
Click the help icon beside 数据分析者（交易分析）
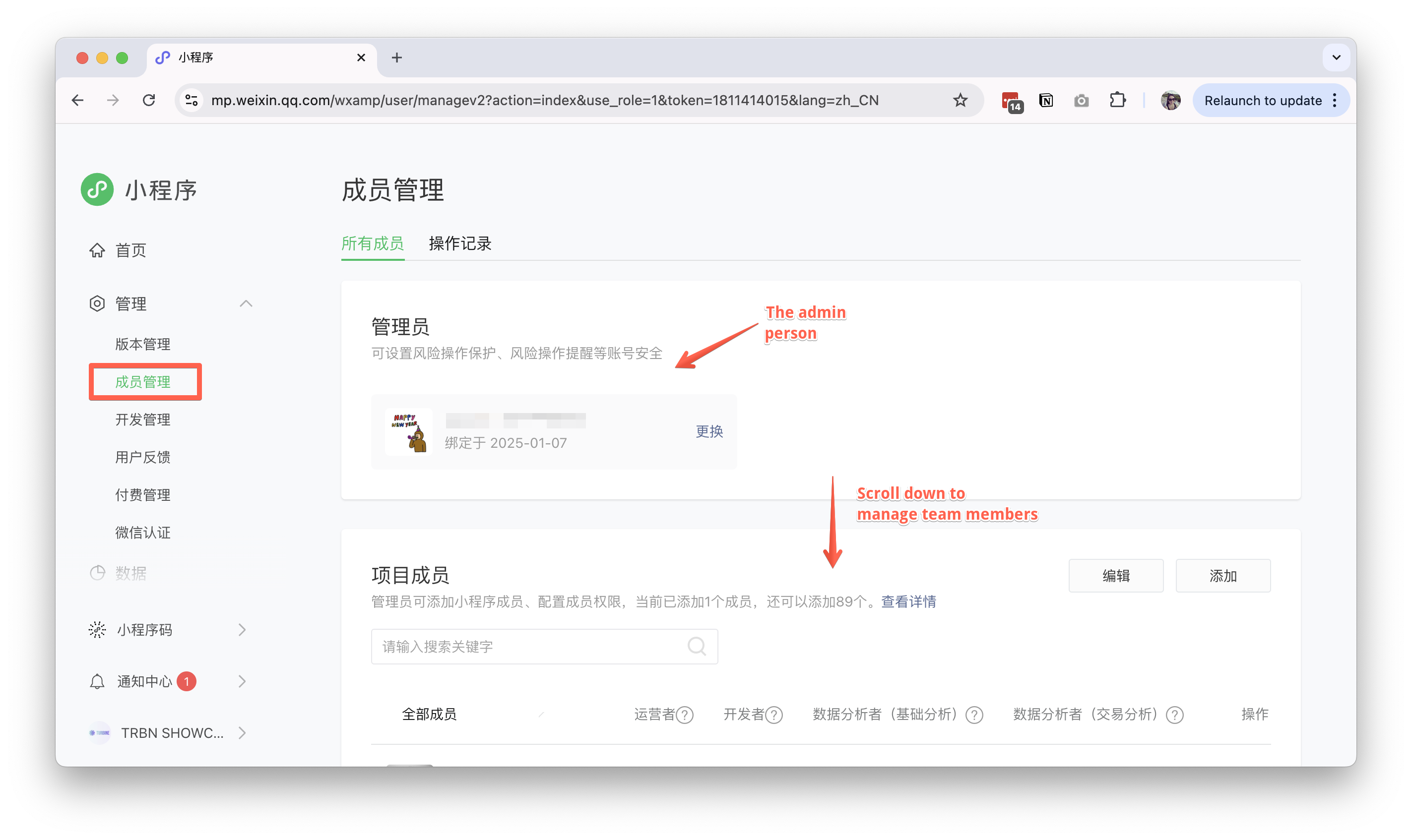point(1175,715)
